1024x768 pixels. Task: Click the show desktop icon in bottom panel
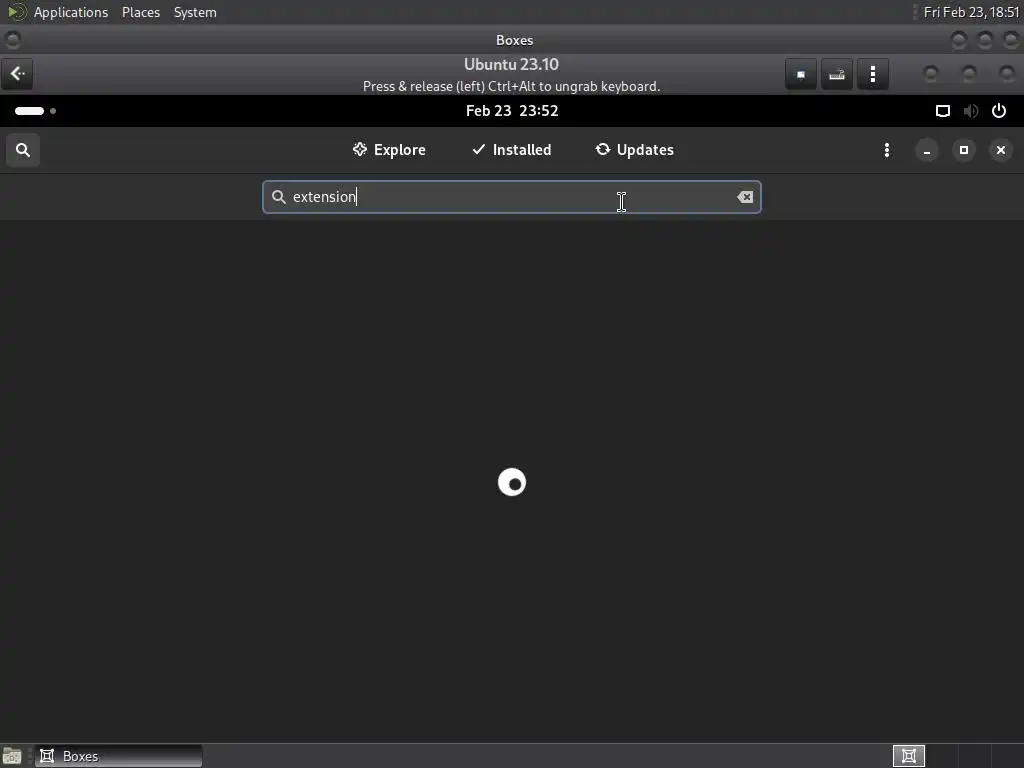click(12, 756)
